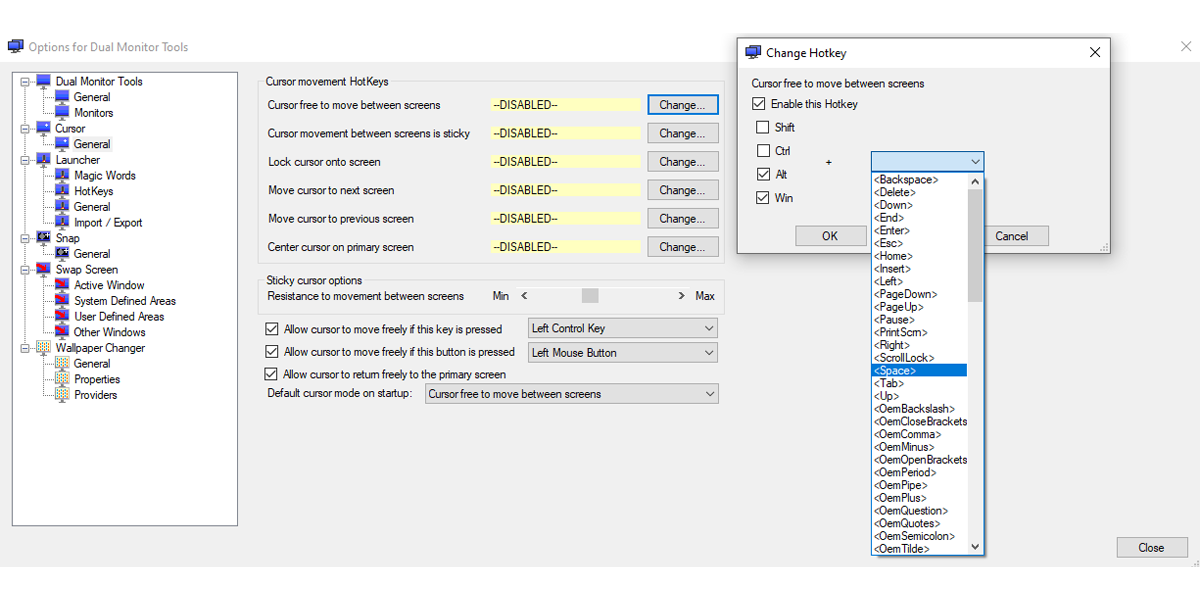Collapse the hotkey key selection combo box
The image size is (1200, 600).
tap(927, 161)
